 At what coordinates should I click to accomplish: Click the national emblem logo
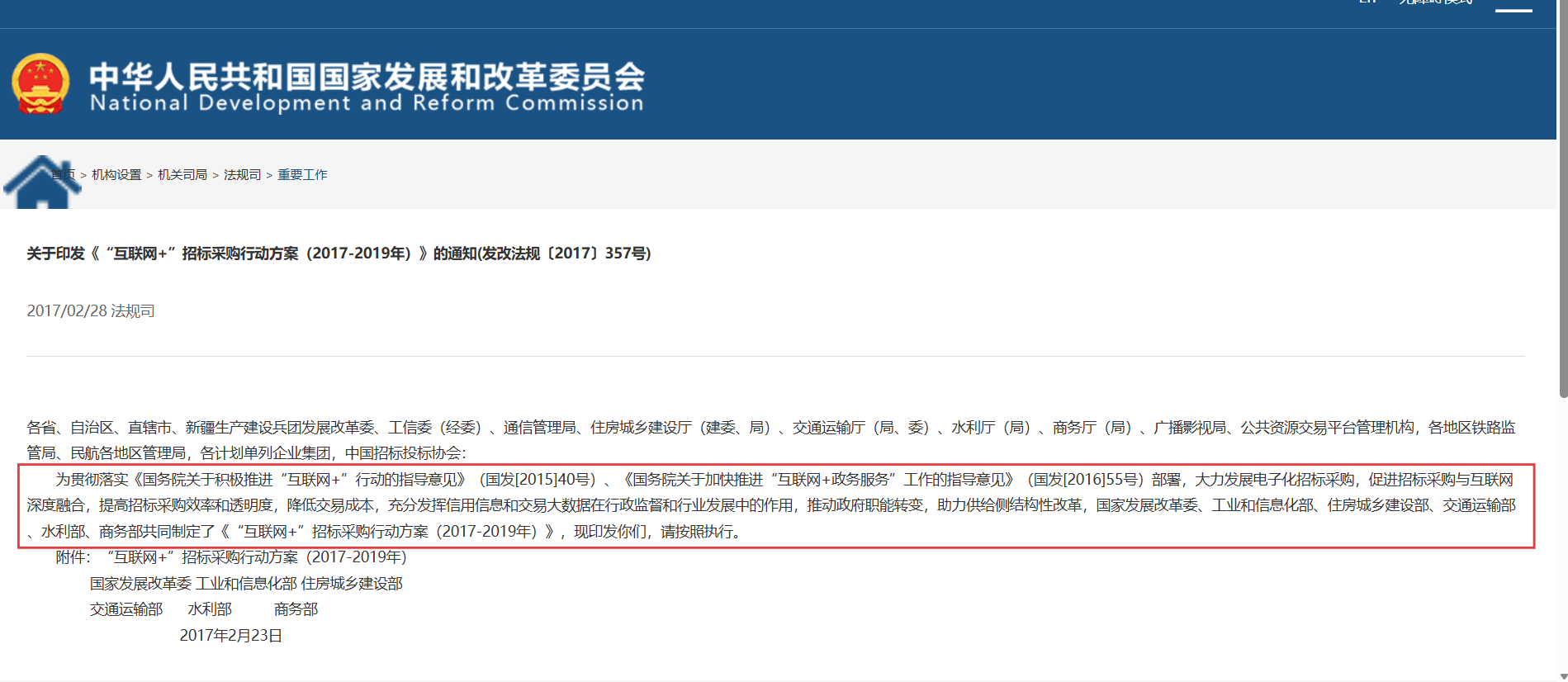[x=40, y=83]
